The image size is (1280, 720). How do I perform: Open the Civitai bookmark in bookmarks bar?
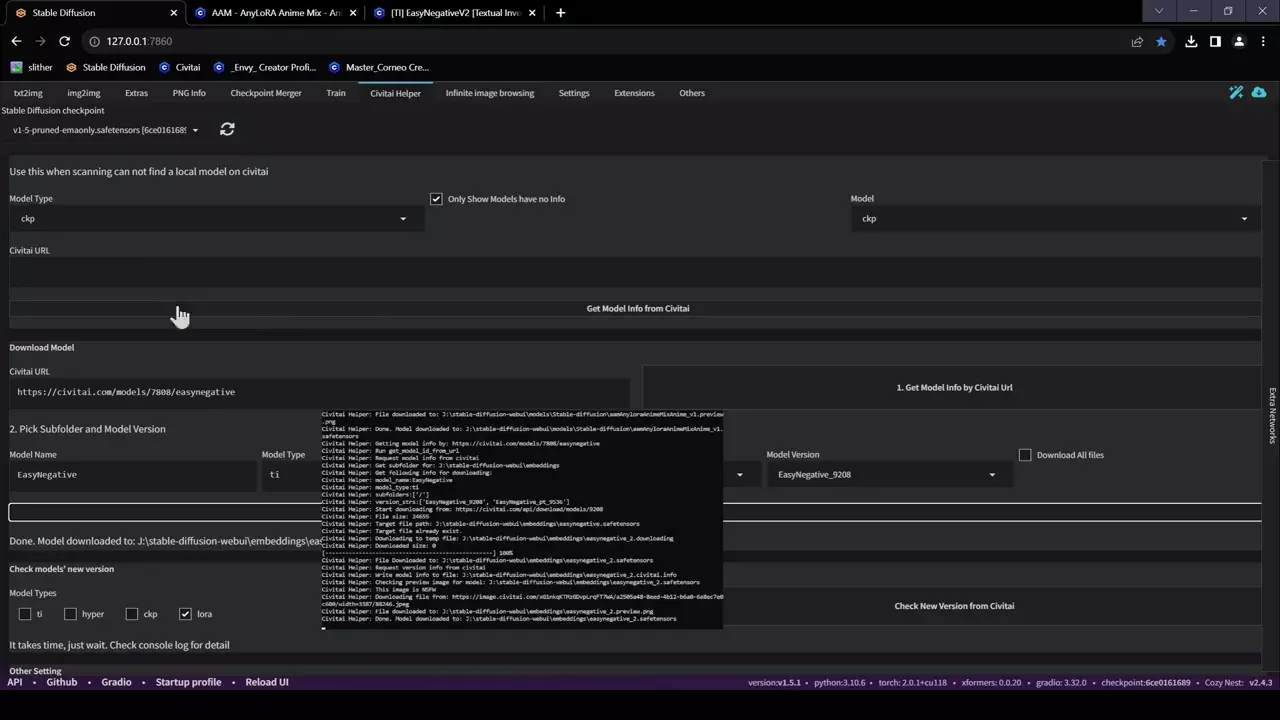pos(180,67)
